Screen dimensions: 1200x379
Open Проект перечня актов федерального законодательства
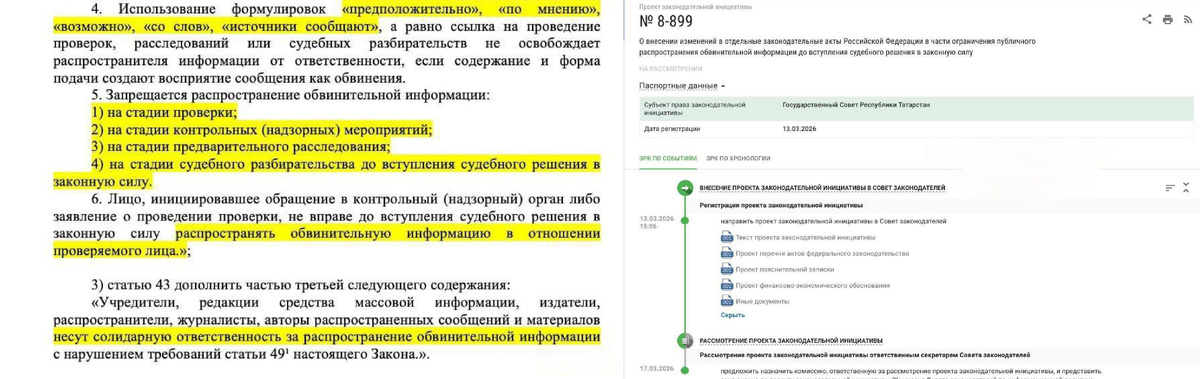pos(822,253)
